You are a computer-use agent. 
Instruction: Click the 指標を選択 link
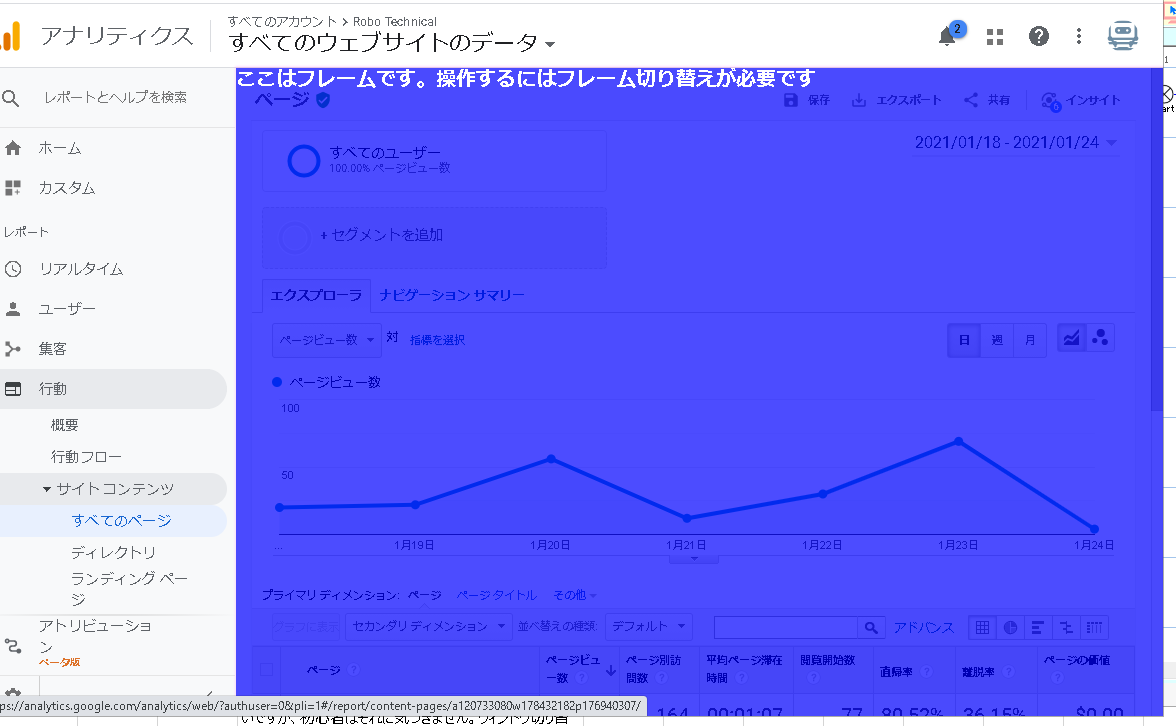[437, 340]
